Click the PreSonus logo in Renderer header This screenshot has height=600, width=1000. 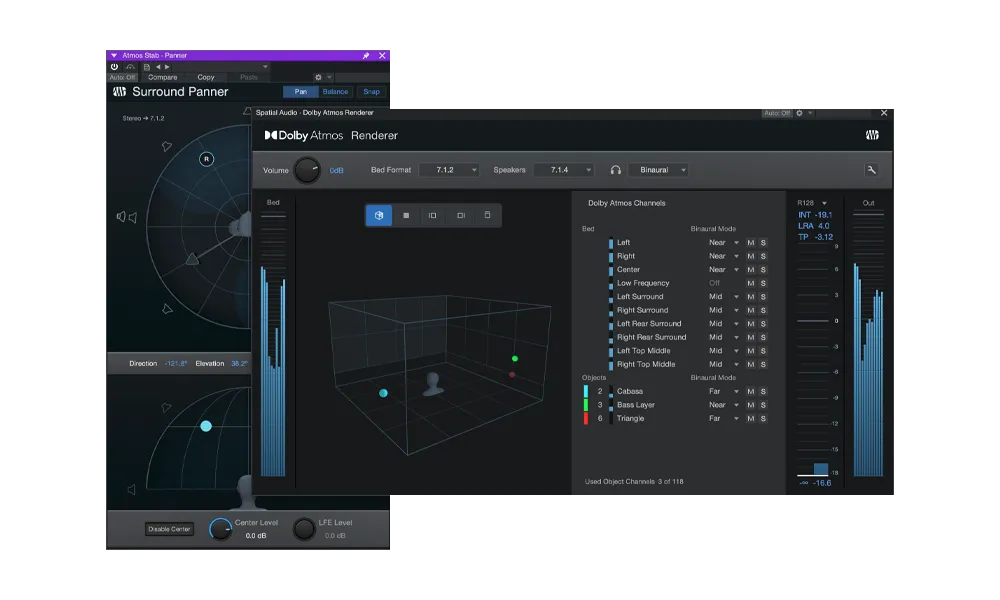(x=872, y=136)
